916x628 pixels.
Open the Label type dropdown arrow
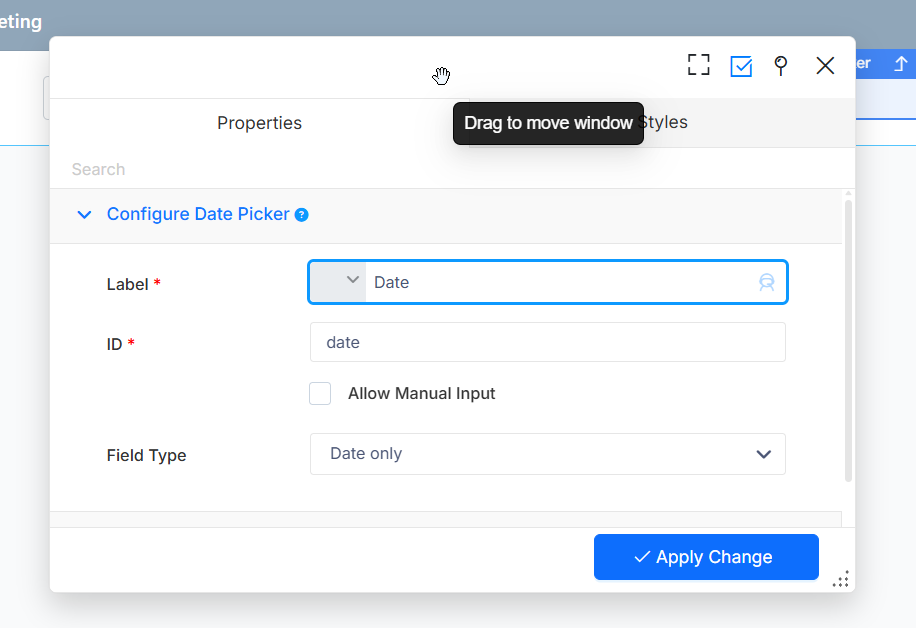352,281
